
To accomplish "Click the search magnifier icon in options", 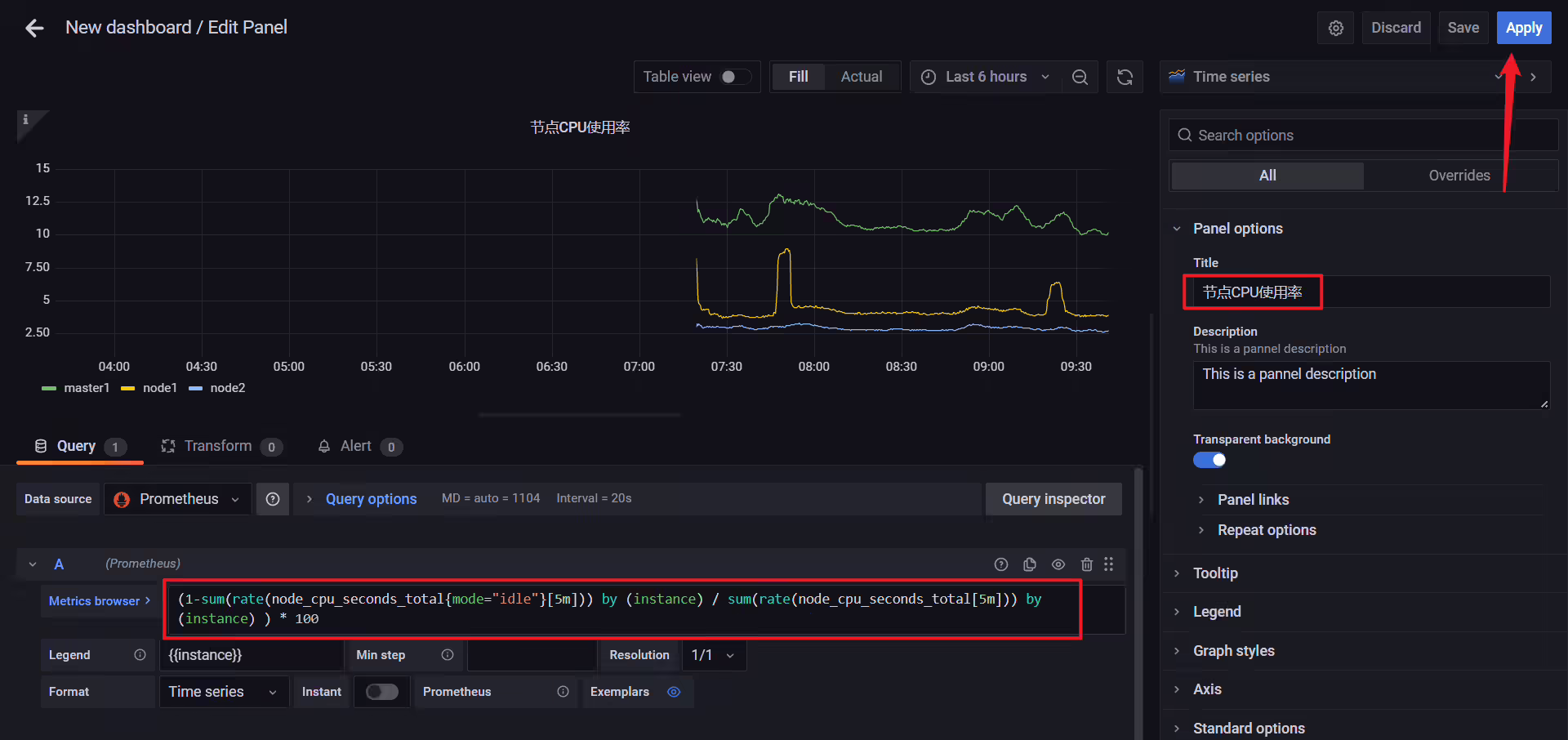I will pyautogui.click(x=1185, y=136).
